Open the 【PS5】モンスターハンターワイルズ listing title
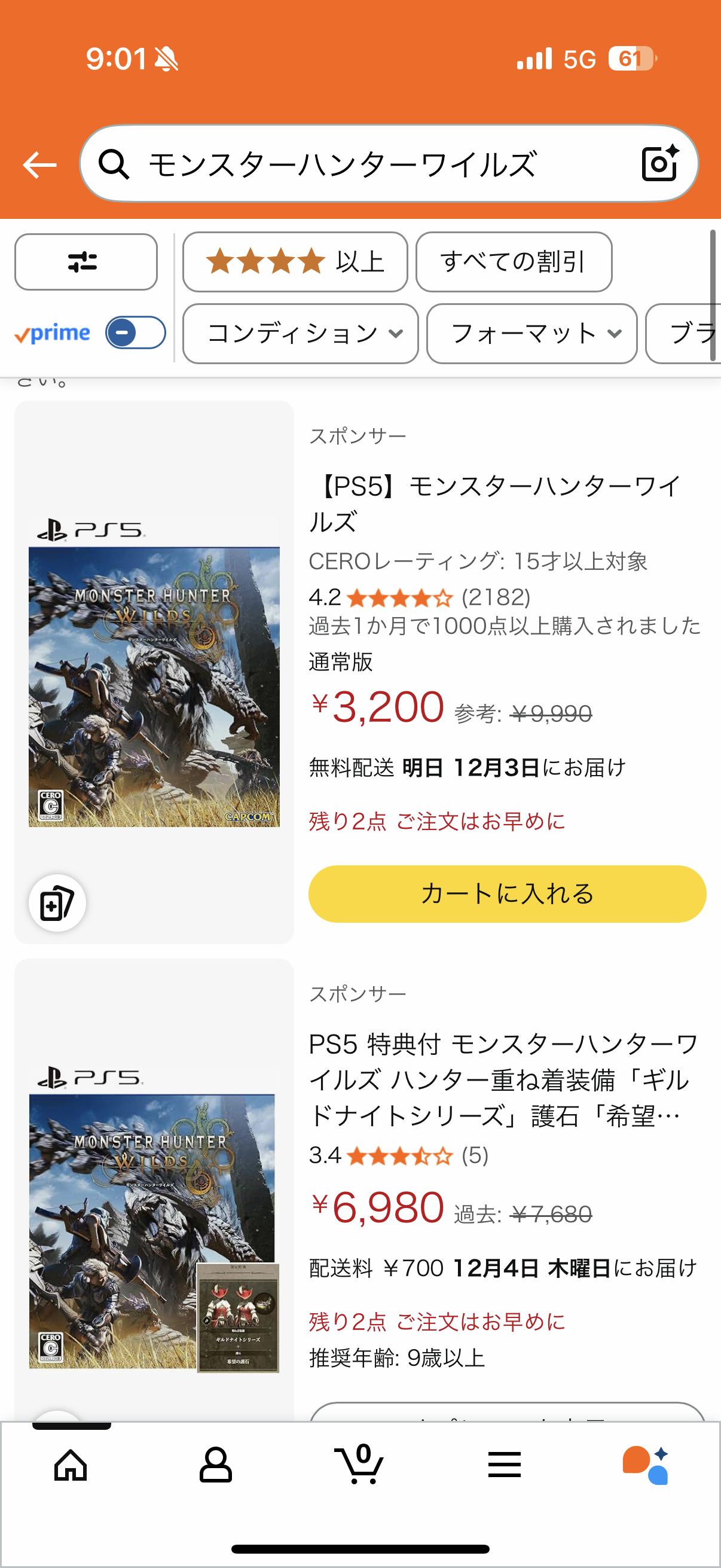The width and height of the screenshot is (721, 1568). coord(494,504)
